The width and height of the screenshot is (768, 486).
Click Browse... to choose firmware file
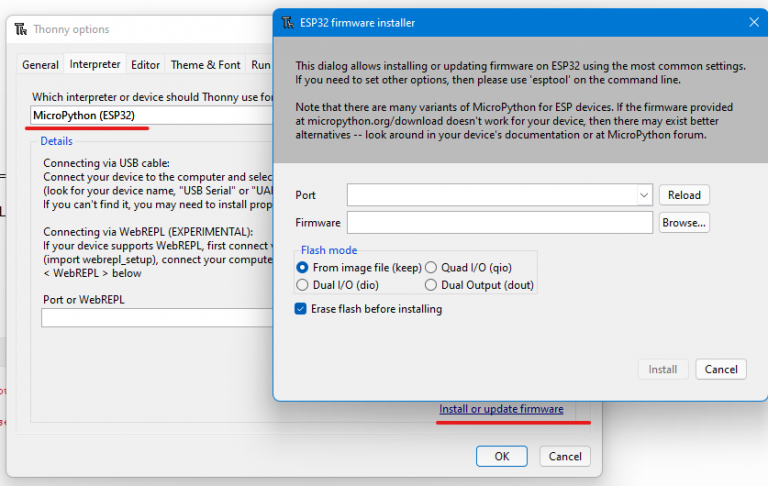(x=684, y=223)
